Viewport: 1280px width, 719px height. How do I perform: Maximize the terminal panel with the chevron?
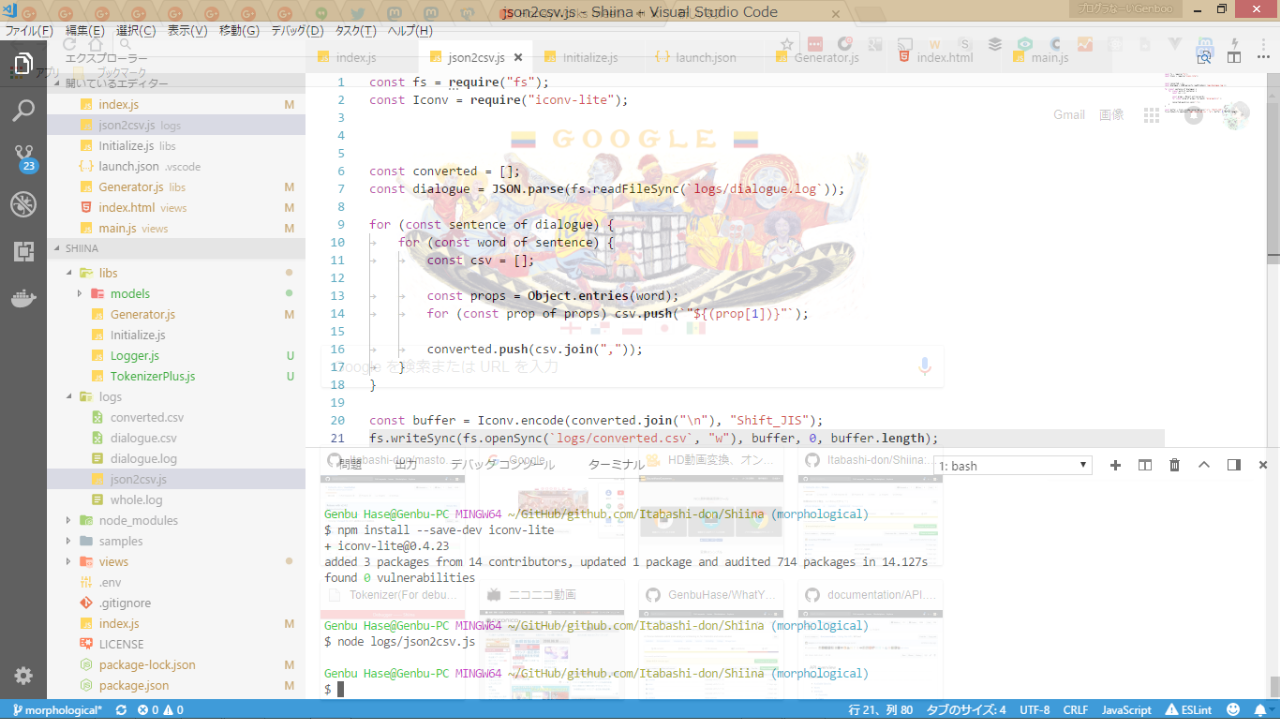point(1204,465)
